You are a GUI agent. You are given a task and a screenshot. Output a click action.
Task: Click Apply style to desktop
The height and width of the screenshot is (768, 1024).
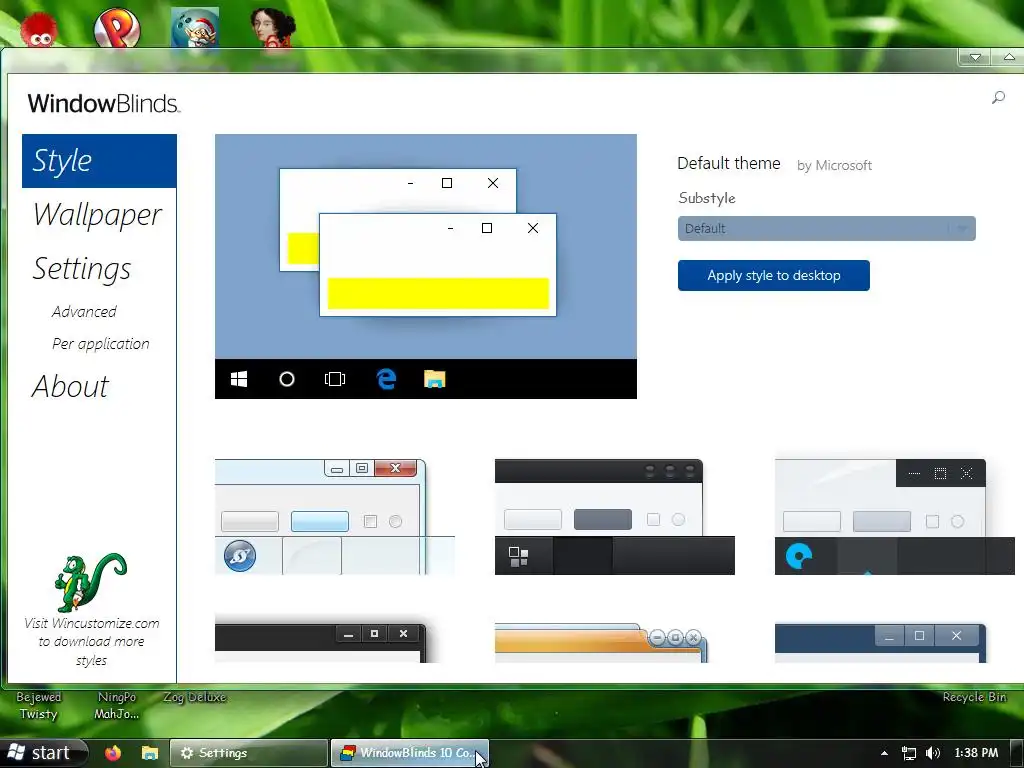773,276
